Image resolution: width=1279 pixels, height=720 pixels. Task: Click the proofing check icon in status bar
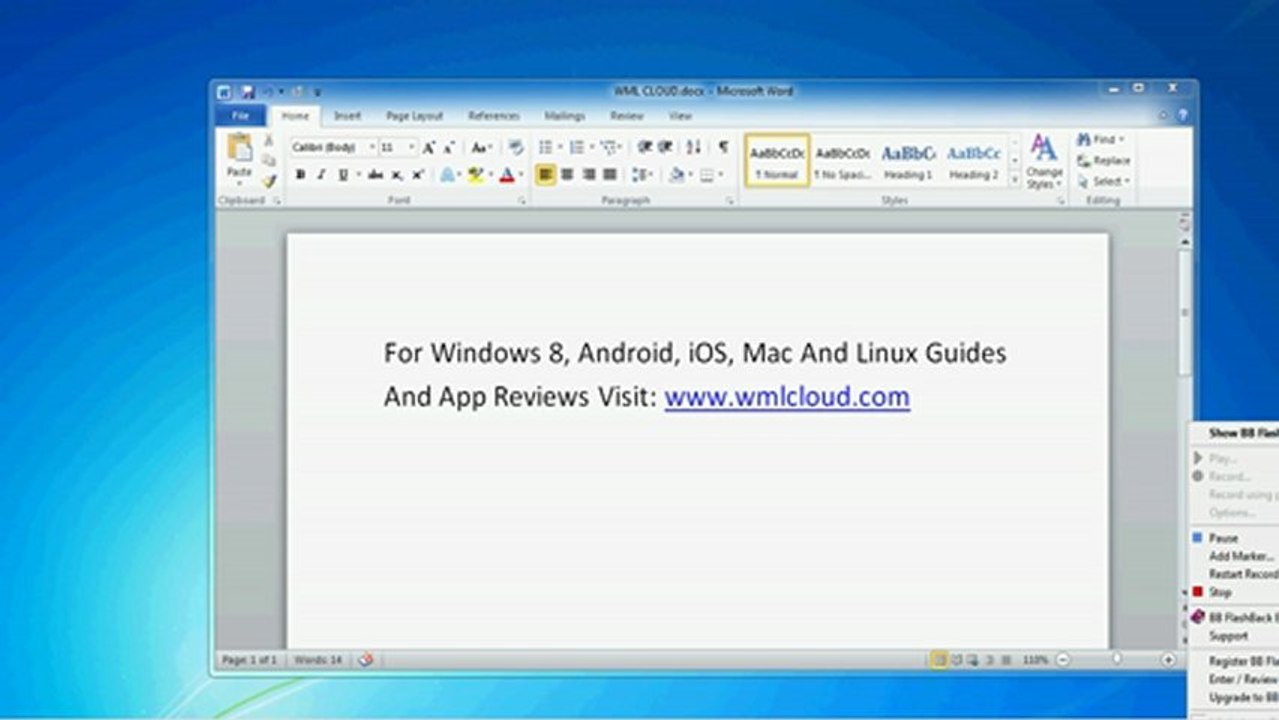367,660
